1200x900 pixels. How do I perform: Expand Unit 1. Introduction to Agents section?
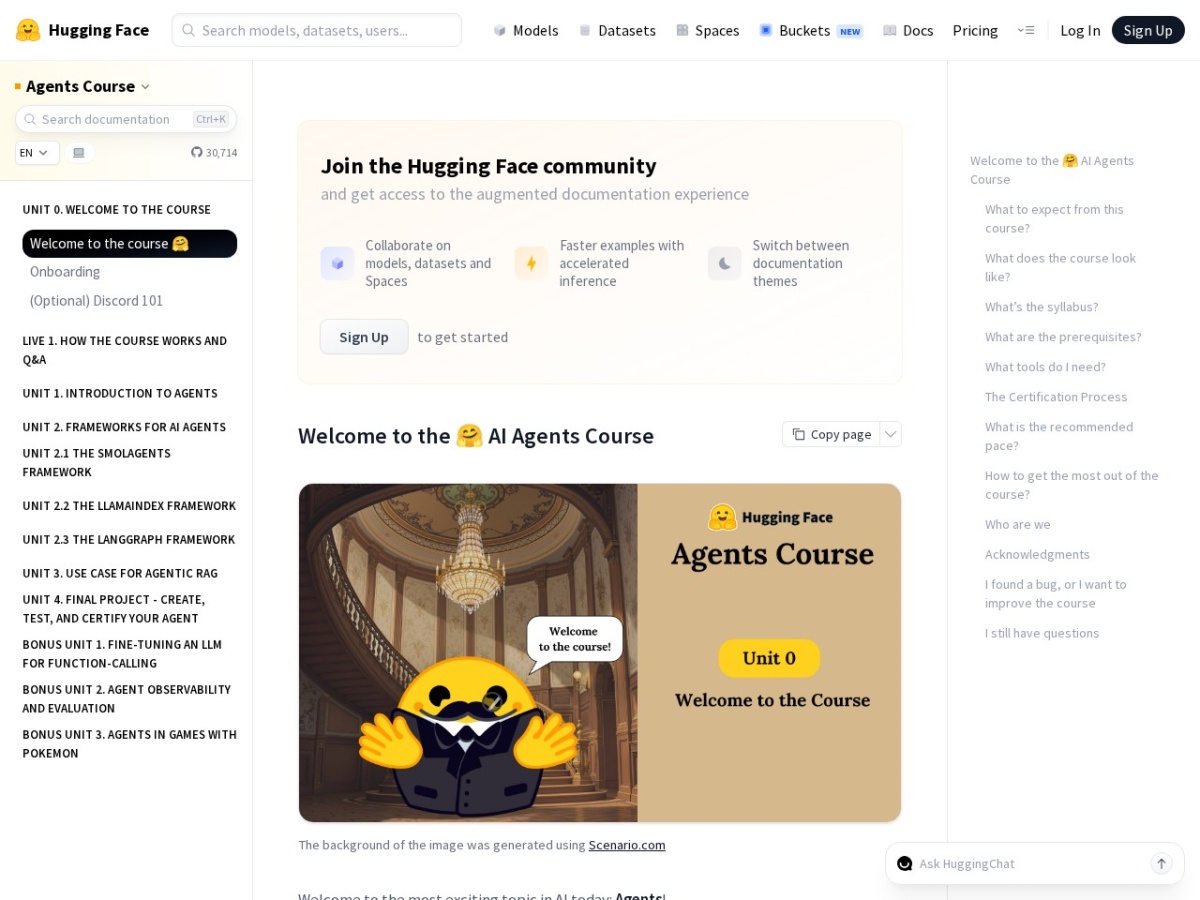[120, 393]
